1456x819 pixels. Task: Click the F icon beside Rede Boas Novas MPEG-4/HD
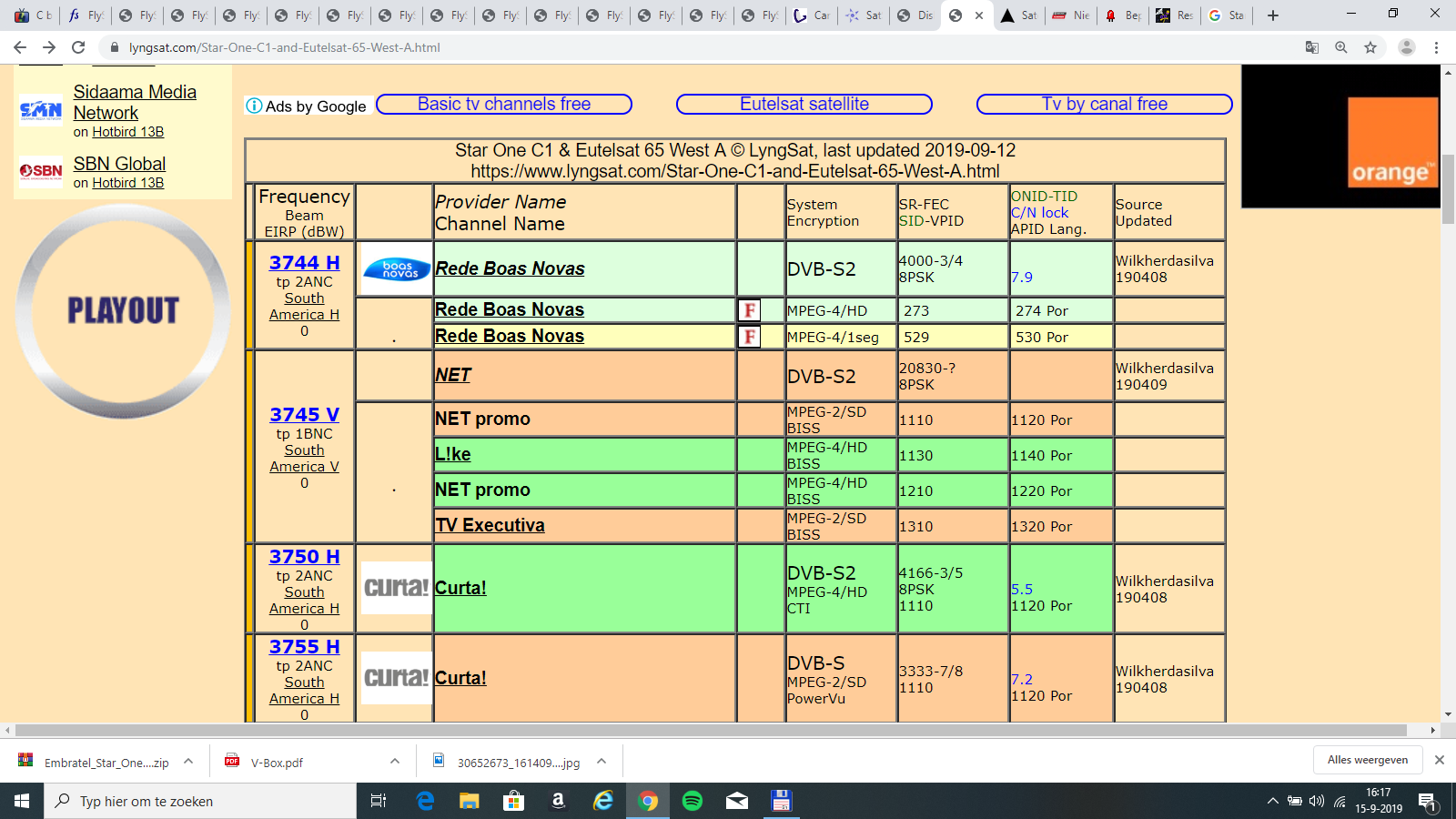[749, 310]
